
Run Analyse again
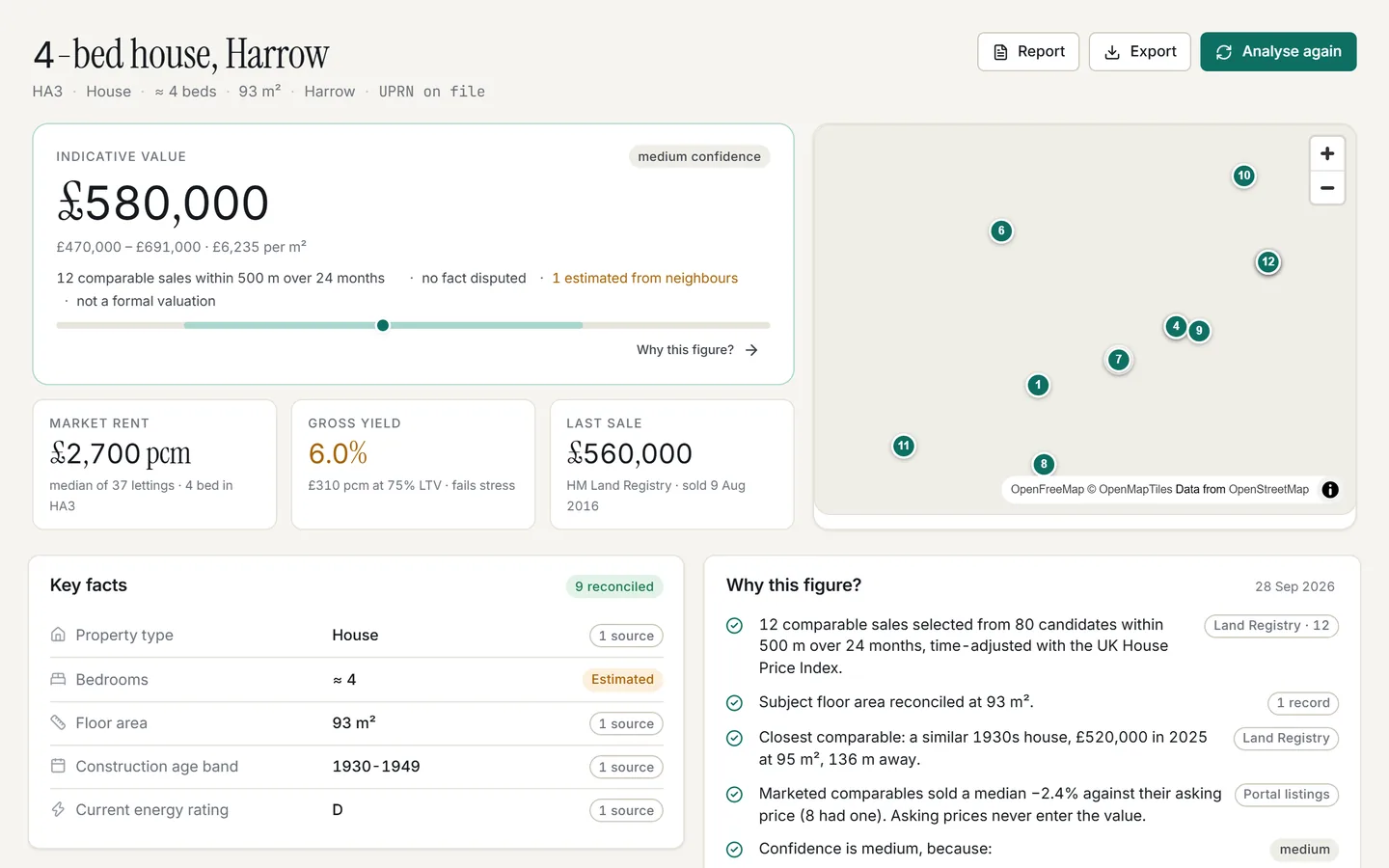click(x=1278, y=52)
